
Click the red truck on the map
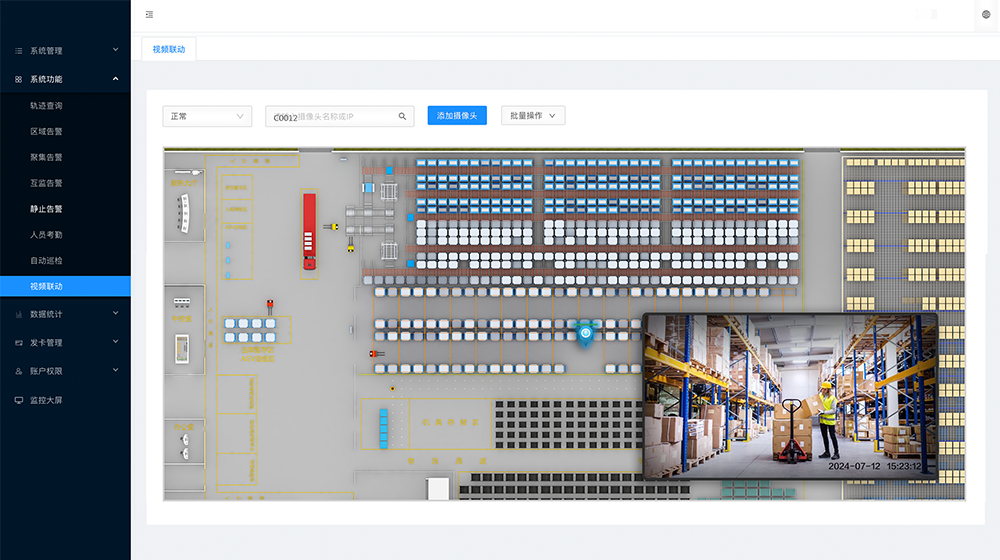pyautogui.click(x=310, y=231)
